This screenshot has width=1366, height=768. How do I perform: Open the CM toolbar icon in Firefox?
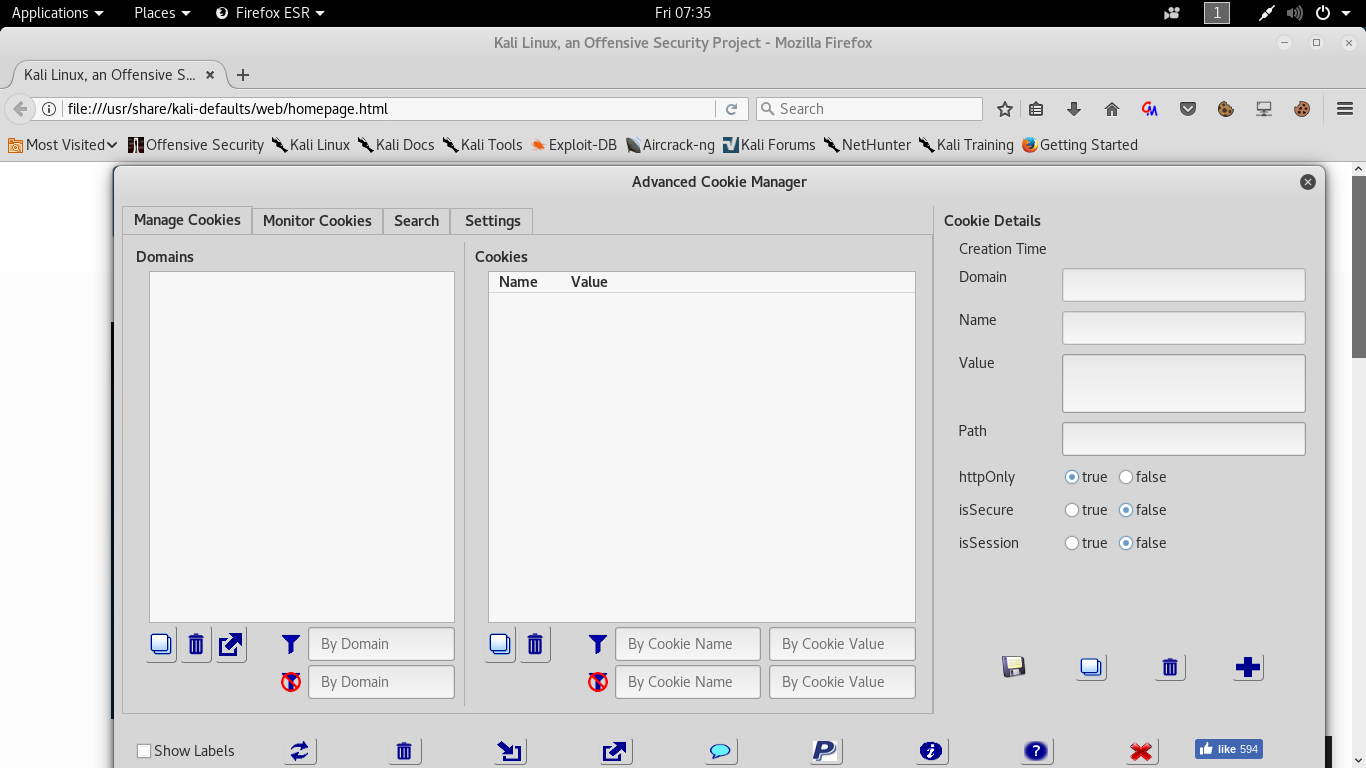pos(1150,109)
